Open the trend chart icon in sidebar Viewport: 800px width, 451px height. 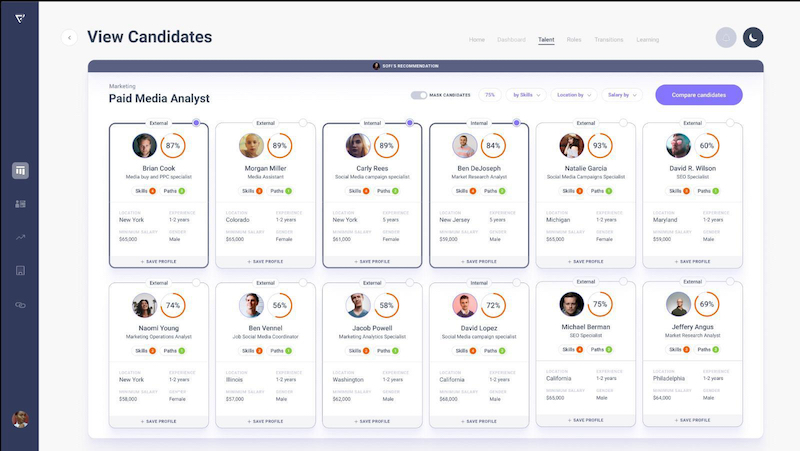(x=20, y=237)
